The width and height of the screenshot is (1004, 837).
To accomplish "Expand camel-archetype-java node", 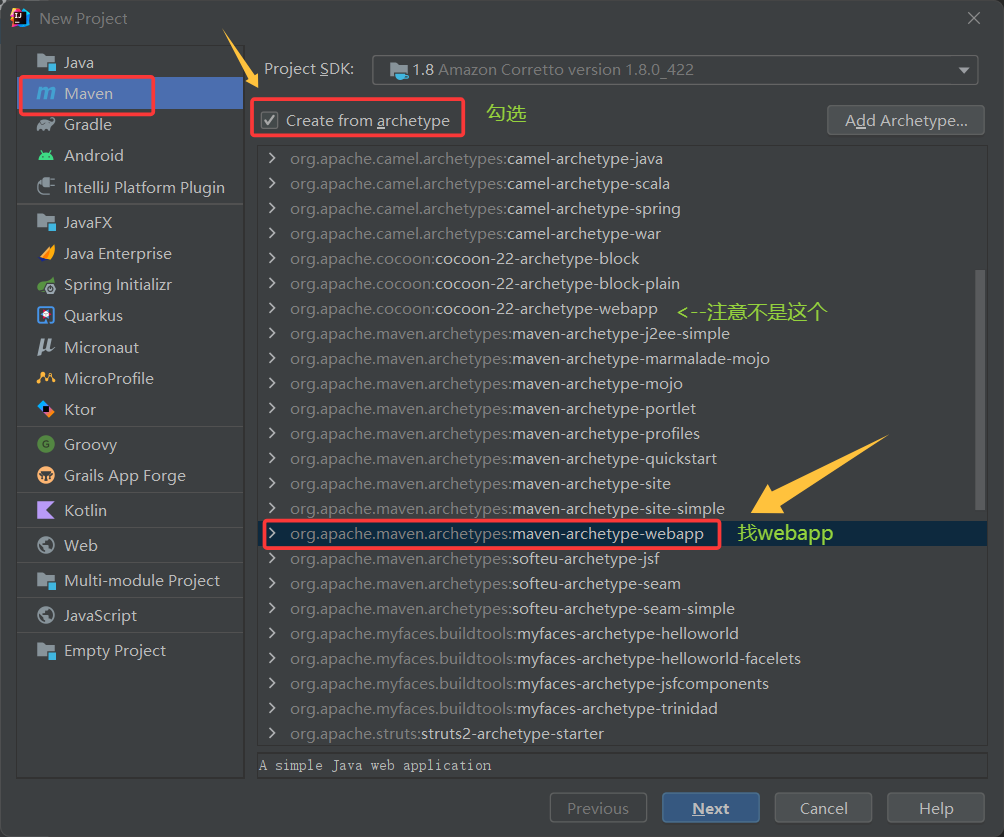I will point(272,158).
